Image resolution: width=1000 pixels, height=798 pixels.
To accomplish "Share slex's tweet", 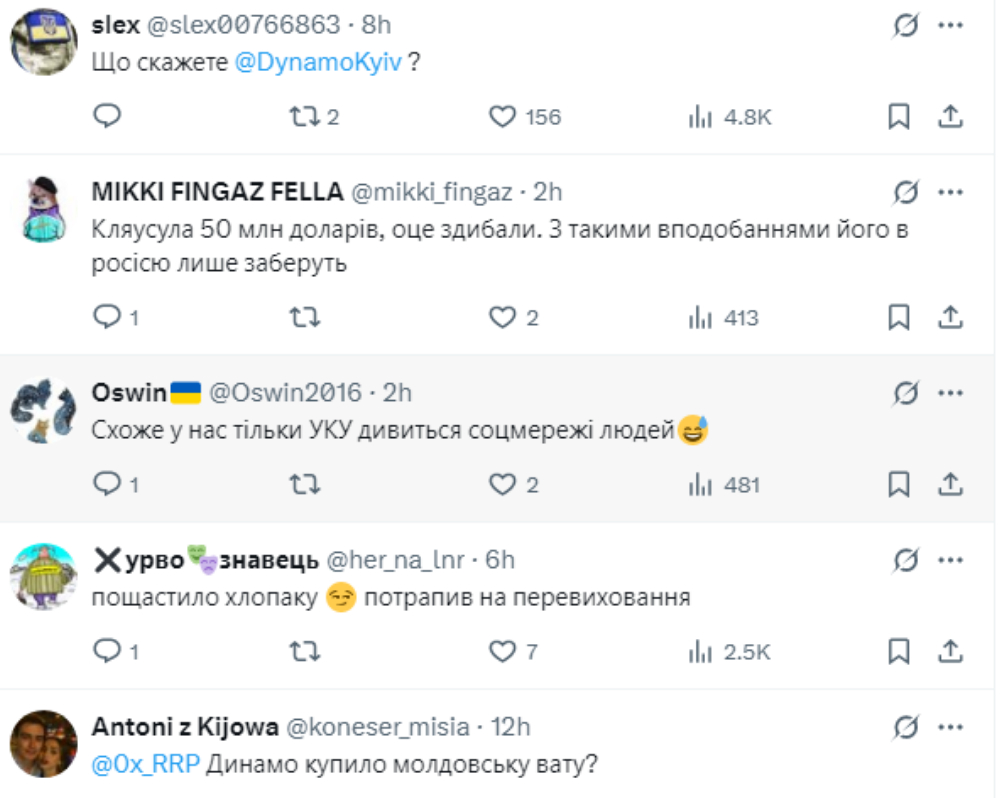I will pos(950,117).
